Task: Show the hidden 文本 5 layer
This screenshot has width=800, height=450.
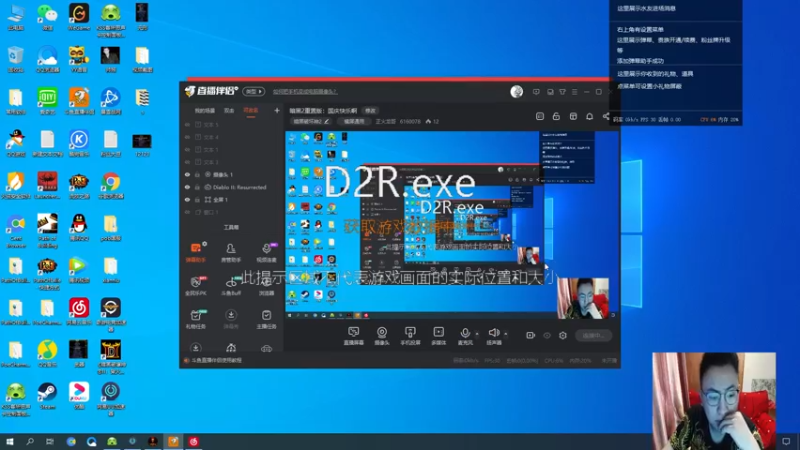Action: coord(187,124)
